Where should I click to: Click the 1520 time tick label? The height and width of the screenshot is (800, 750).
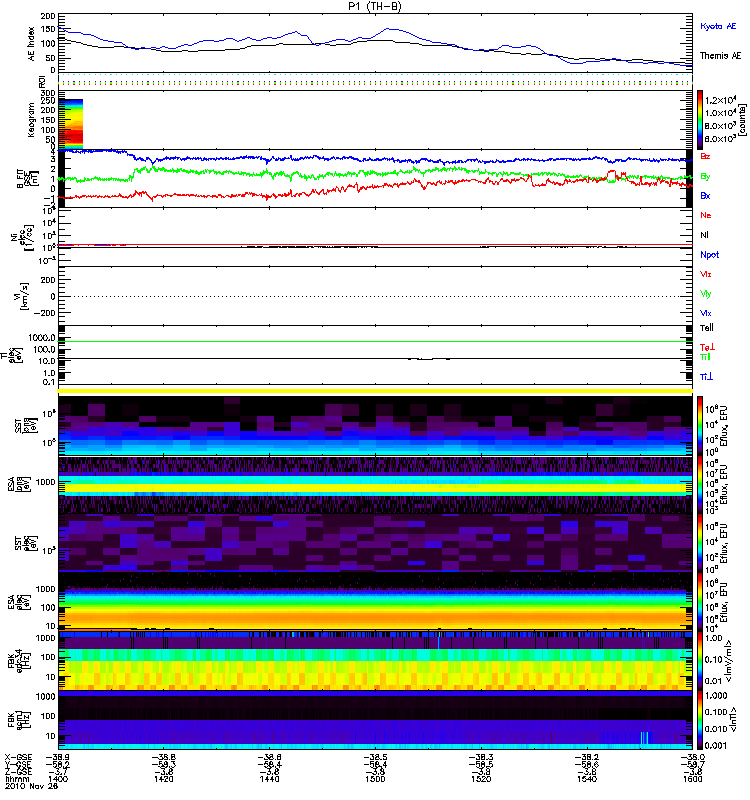(481, 779)
